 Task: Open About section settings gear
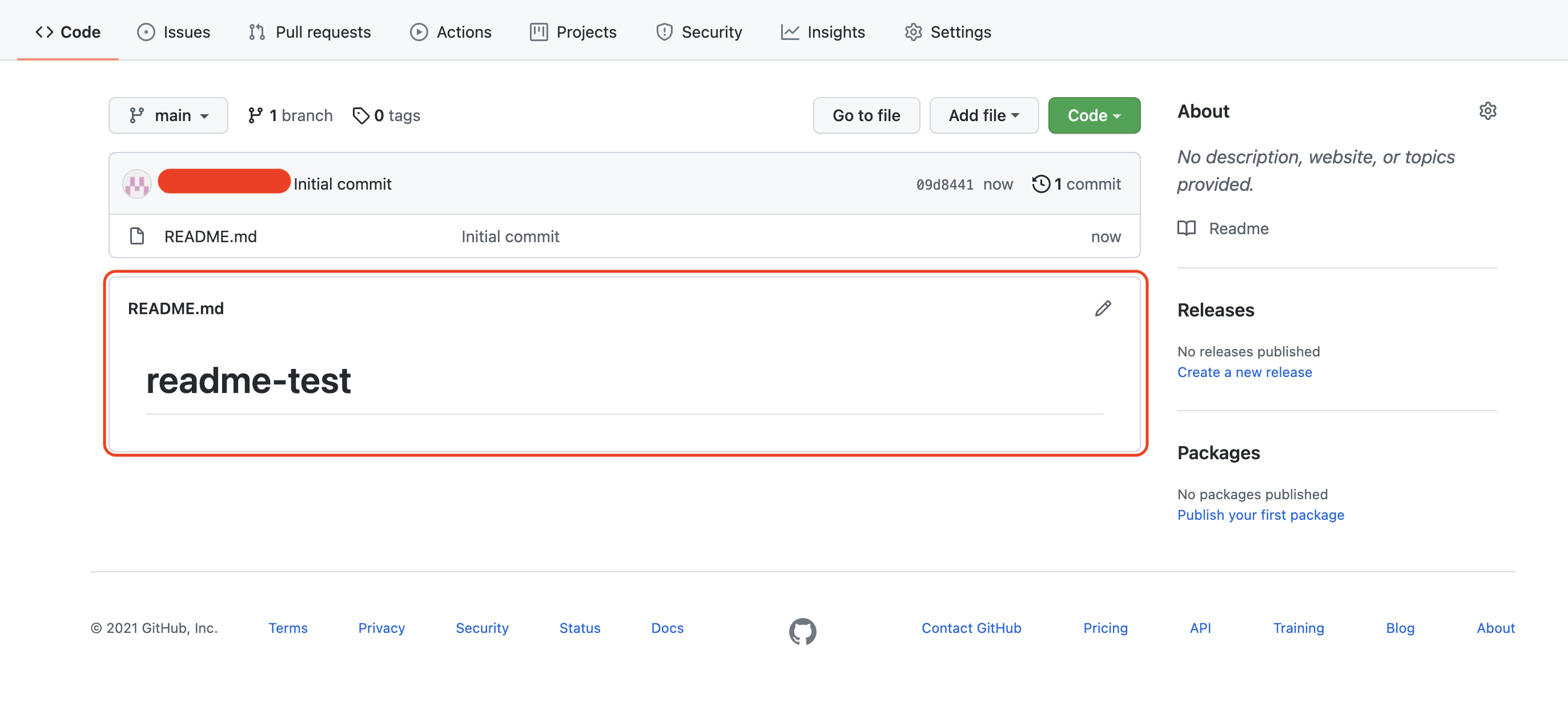[1488, 110]
